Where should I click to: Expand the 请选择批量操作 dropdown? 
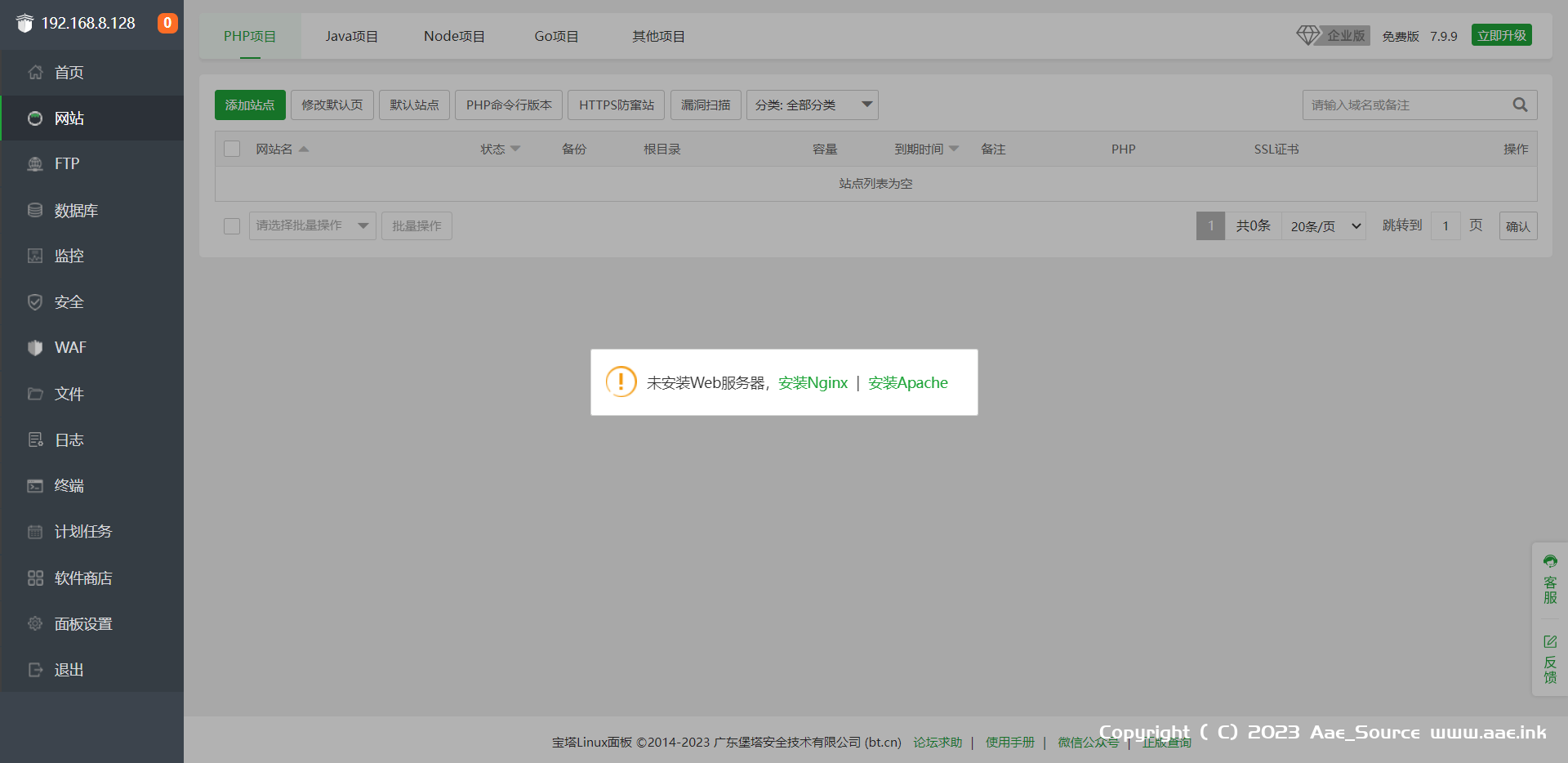[311, 225]
